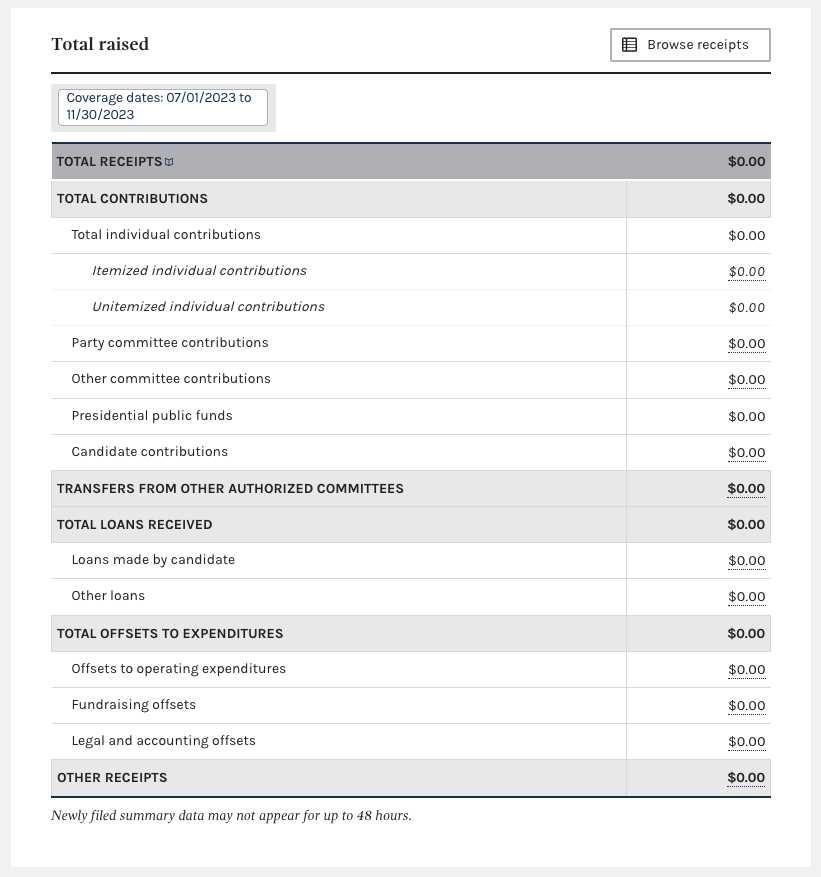Select the Total Receipts $0.00 value

(747, 162)
